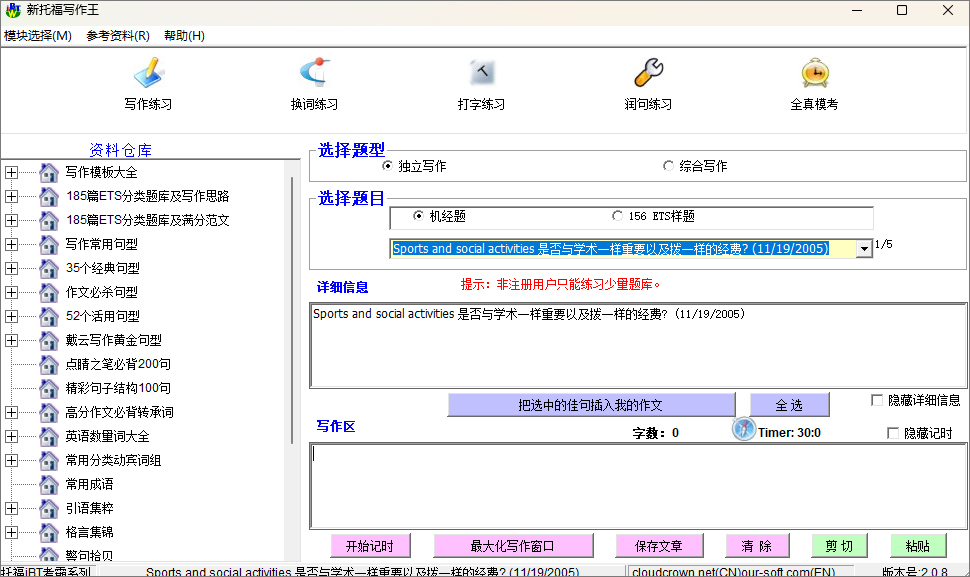
Task: Launch the 打字练习 typing practice icon
Action: (x=482, y=73)
